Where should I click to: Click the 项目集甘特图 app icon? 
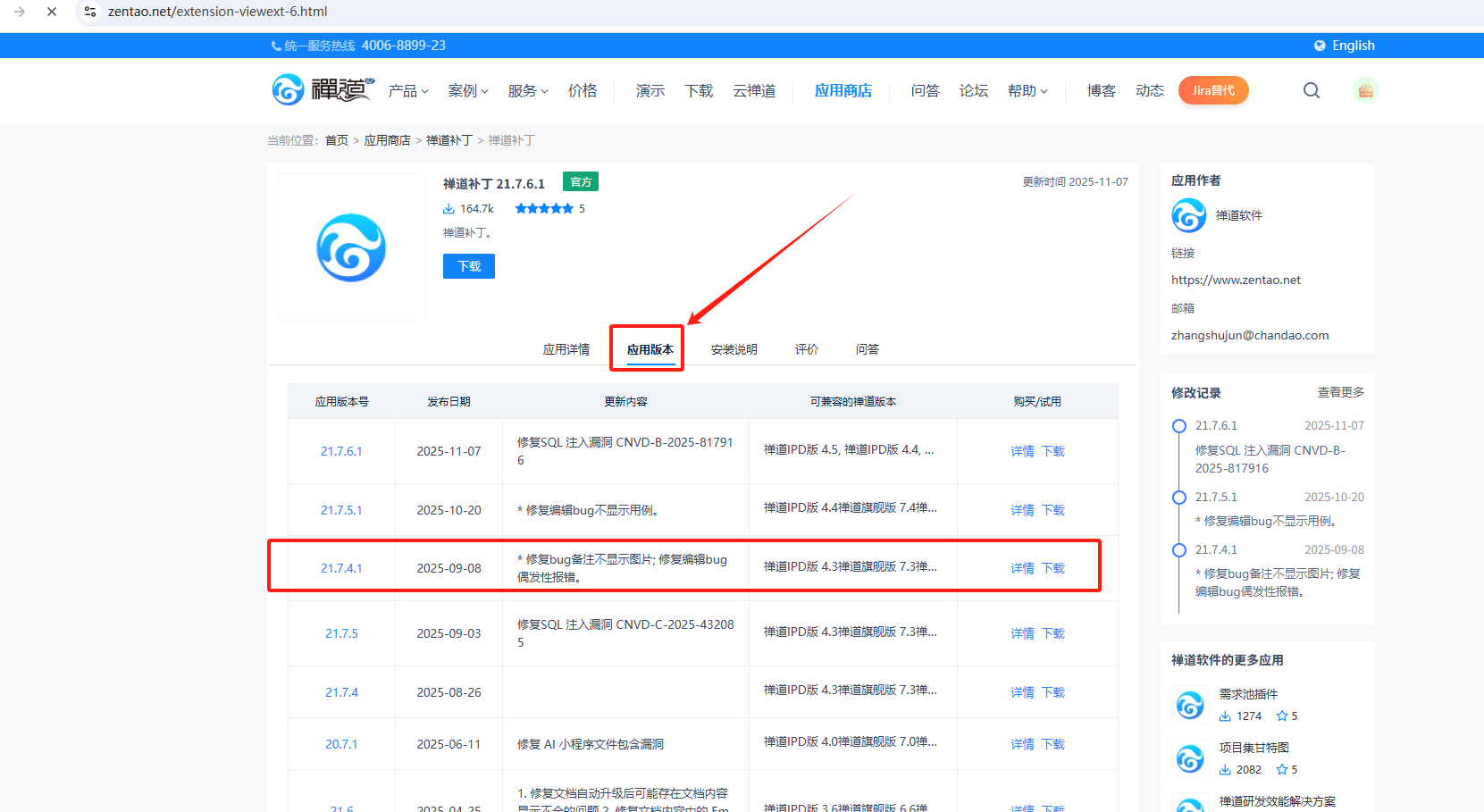(1189, 758)
